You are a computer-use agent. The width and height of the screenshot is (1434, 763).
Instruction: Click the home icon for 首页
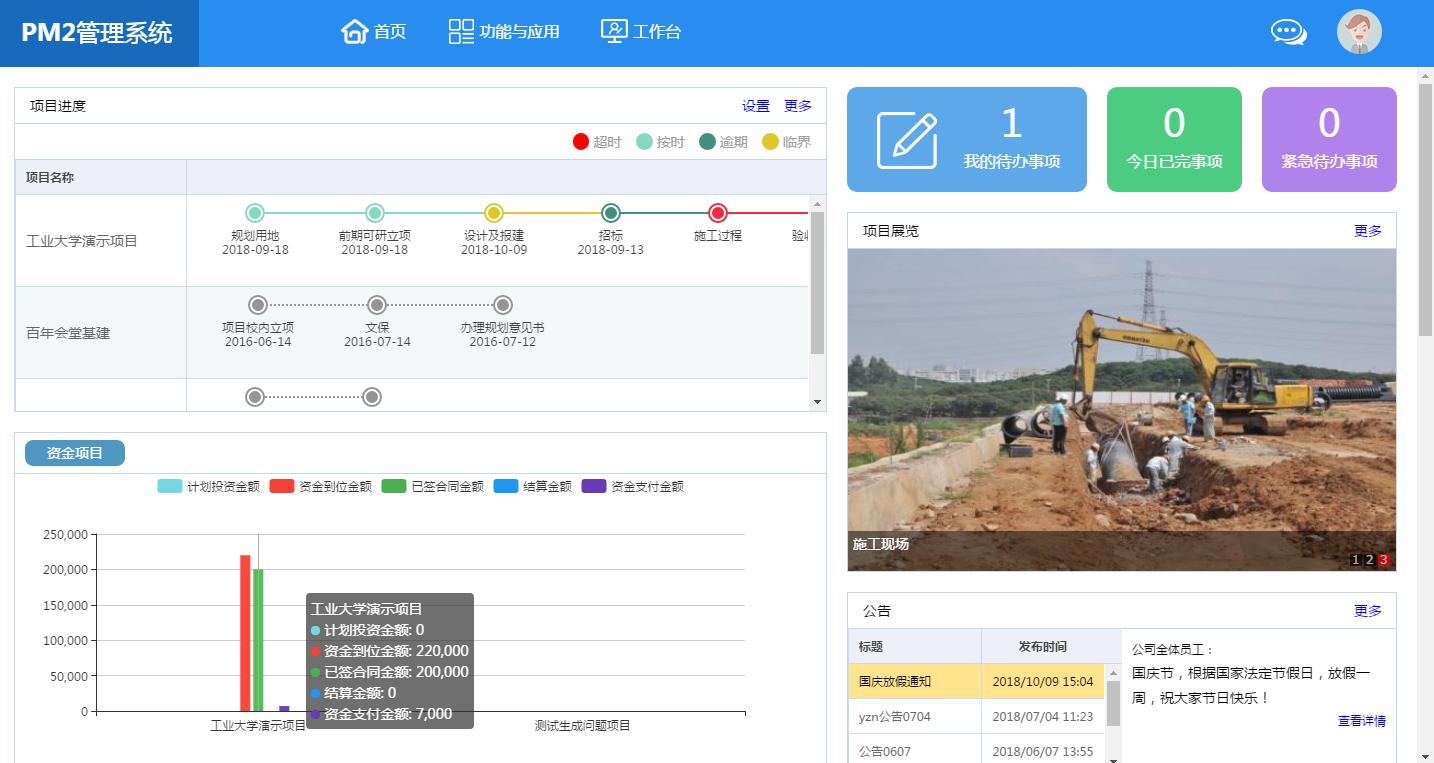pyautogui.click(x=354, y=32)
